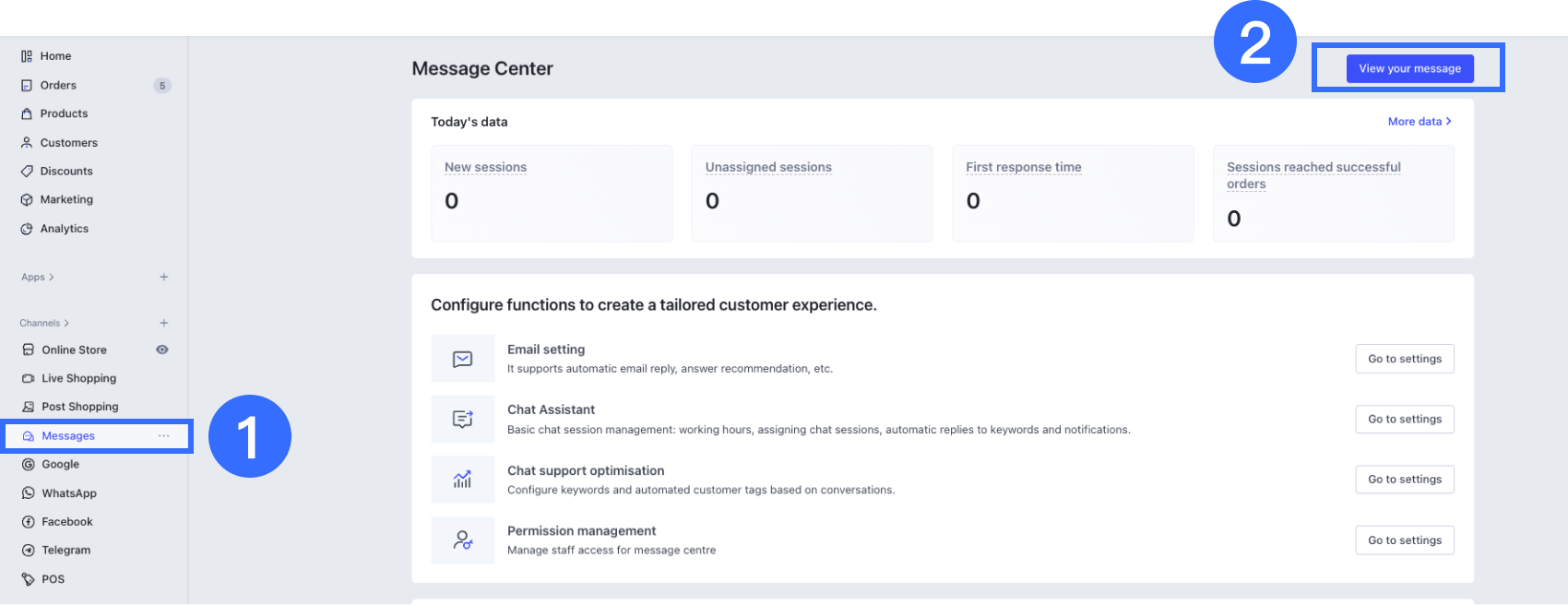Click the WhatsApp channel icon
This screenshot has height=605, width=1568.
click(x=29, y=493)
